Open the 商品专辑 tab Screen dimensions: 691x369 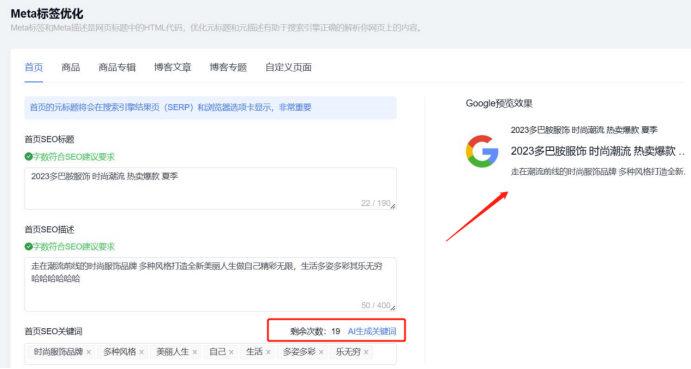pyautogui.click(x=117, y=67)
